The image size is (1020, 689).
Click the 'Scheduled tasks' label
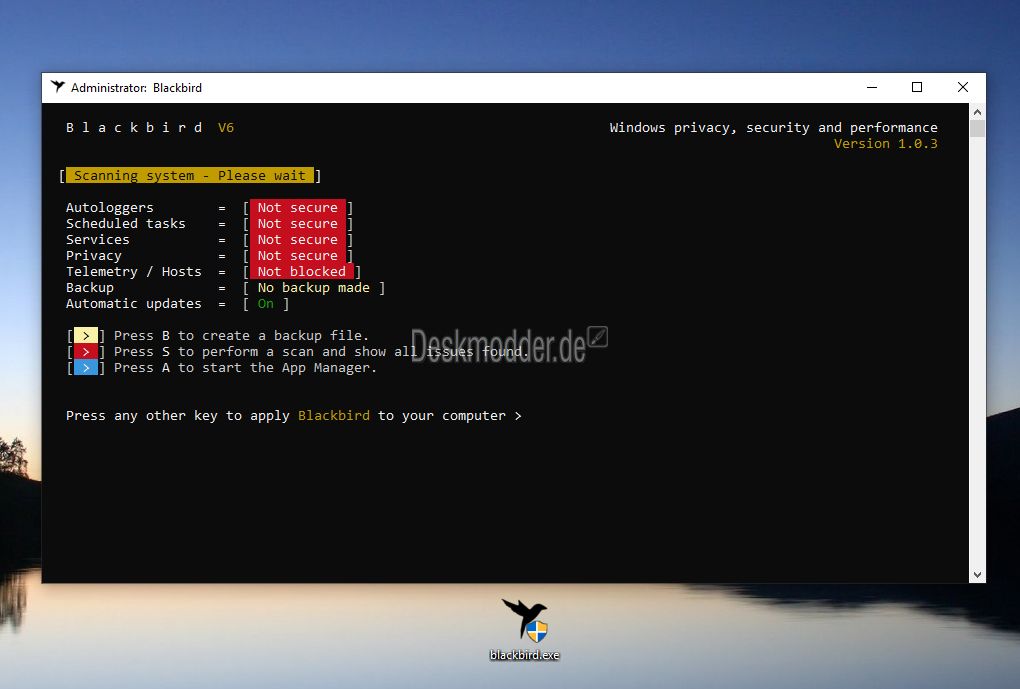[126, 224]
